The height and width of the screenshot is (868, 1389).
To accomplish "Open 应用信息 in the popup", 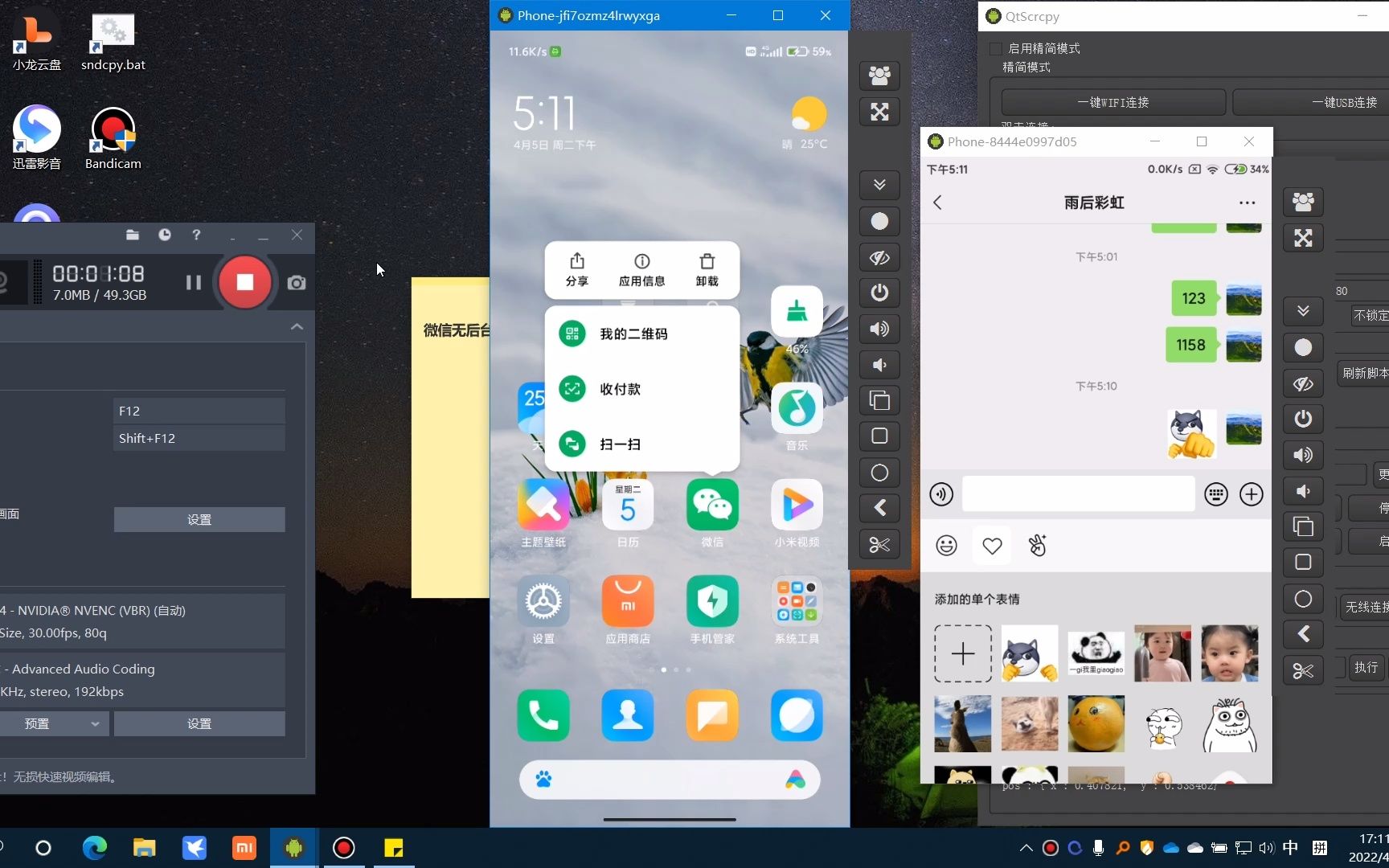I will pyautogui.click(x=641, y=270).
